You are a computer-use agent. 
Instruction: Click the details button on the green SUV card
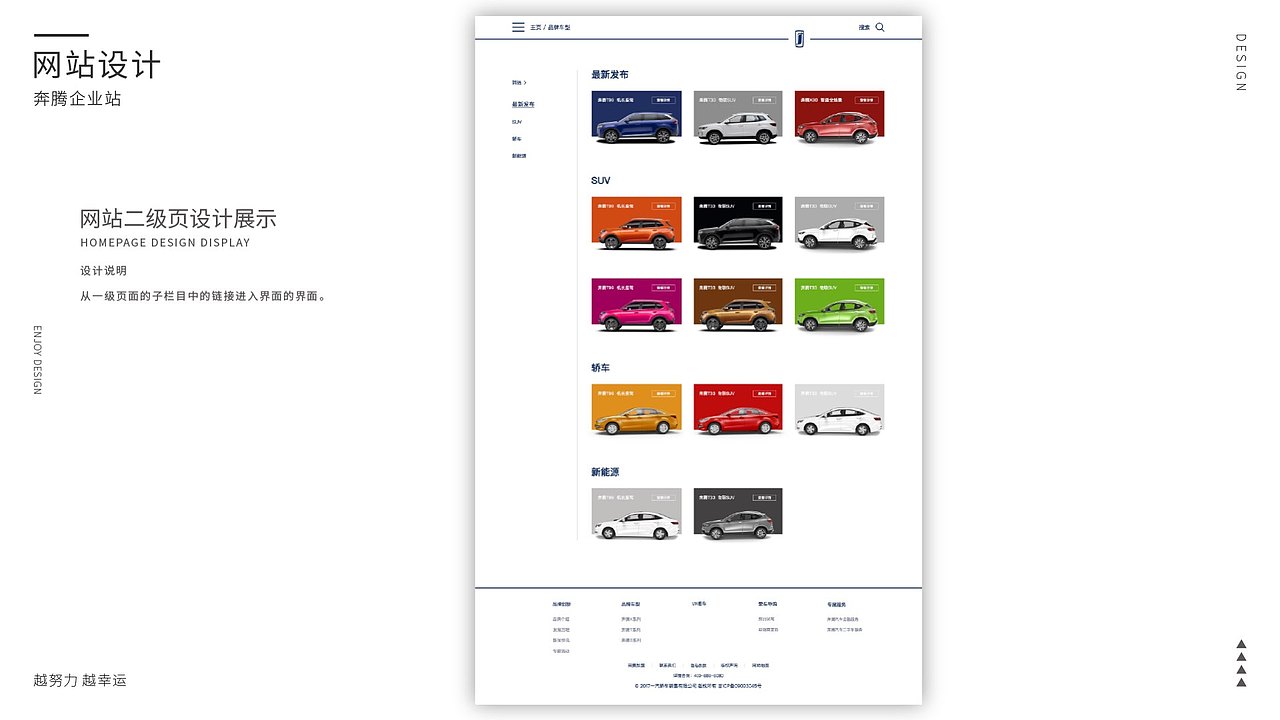click(x=866, y=288)
